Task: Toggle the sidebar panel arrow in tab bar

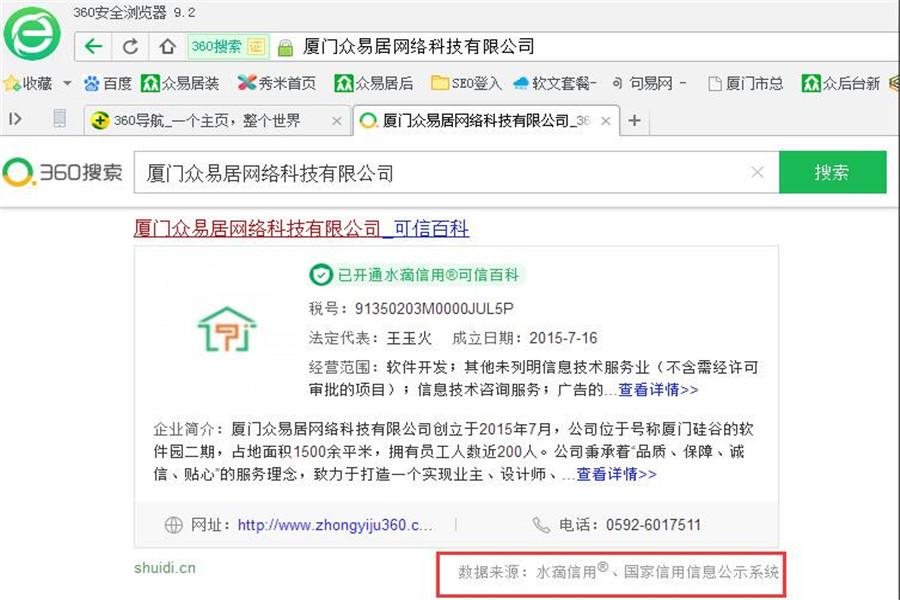Action: tap(16, 119)
